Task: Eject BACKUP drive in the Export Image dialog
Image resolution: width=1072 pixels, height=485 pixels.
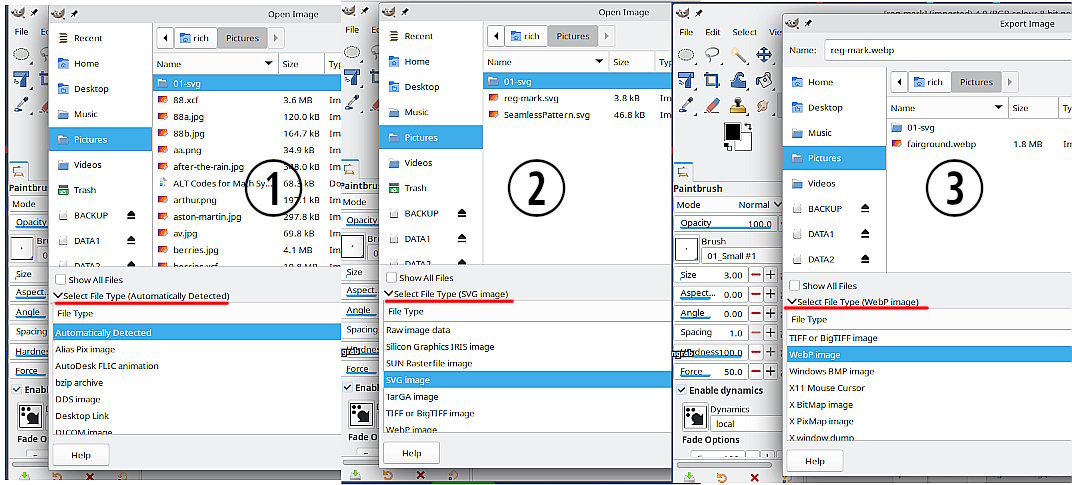Action: (x=866, y=208)
